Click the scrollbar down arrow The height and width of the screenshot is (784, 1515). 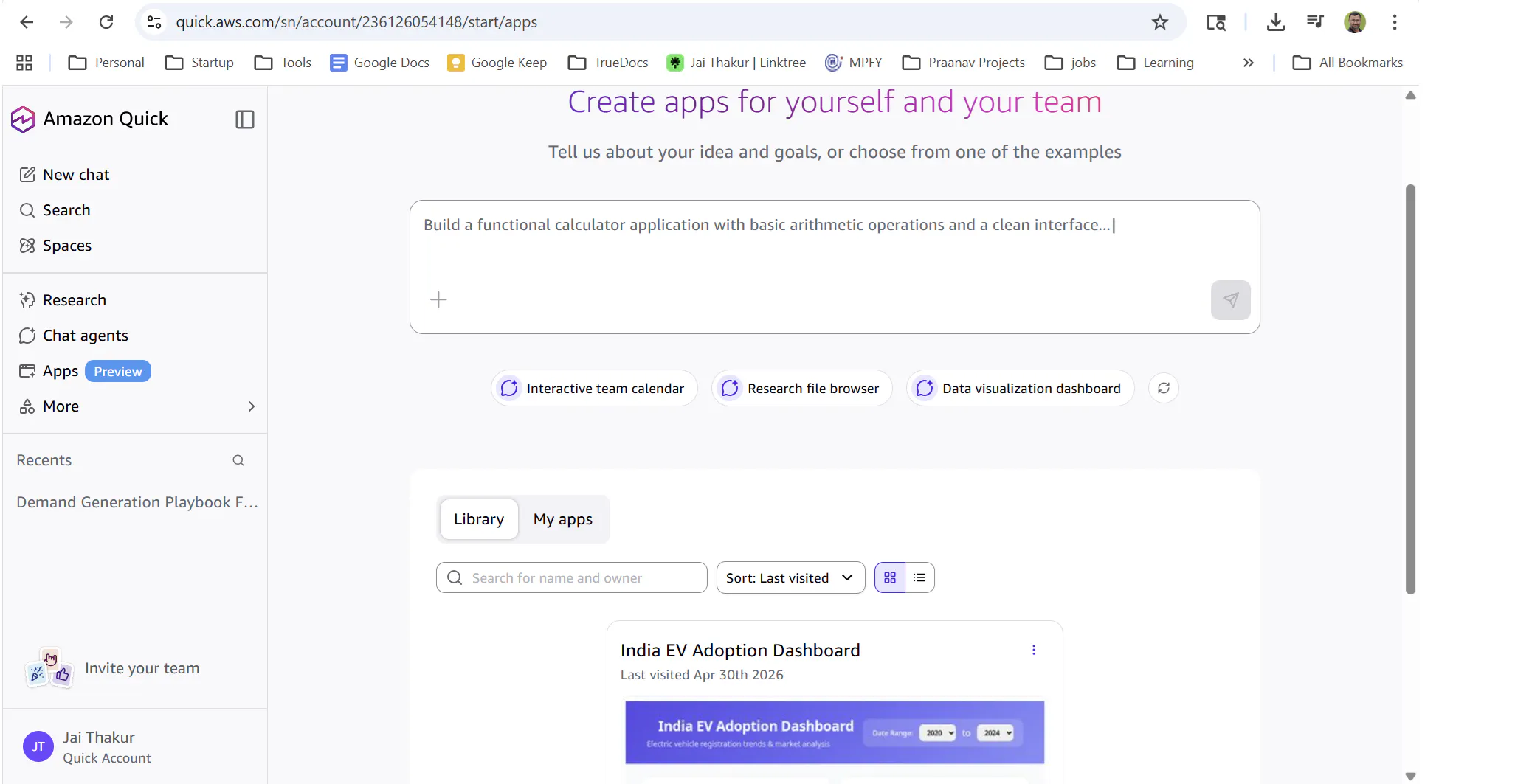1410,776
